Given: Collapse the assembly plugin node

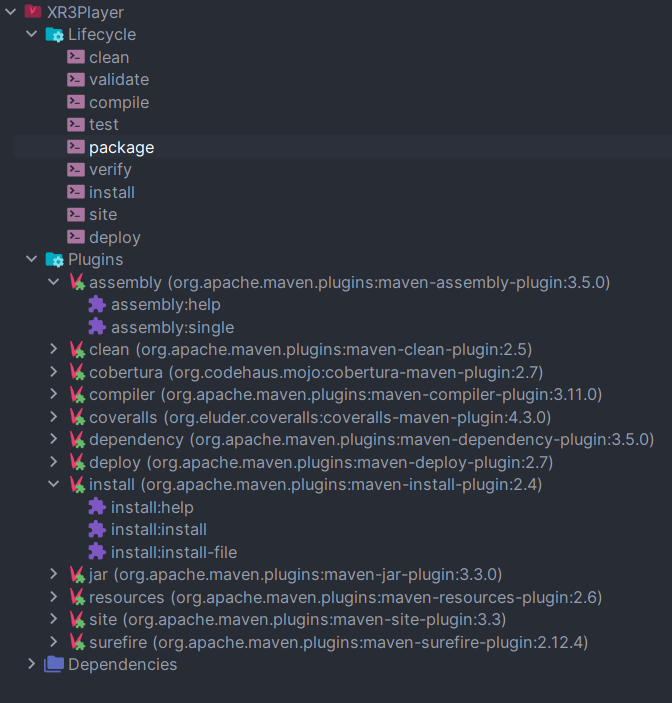Looking at the screenshot, I should click(x=54, y=282).
